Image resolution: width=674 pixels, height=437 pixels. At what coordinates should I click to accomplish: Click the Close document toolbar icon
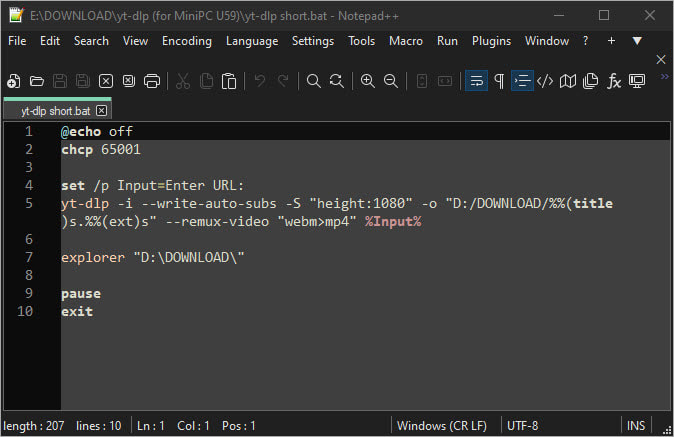tap(106, 81)
